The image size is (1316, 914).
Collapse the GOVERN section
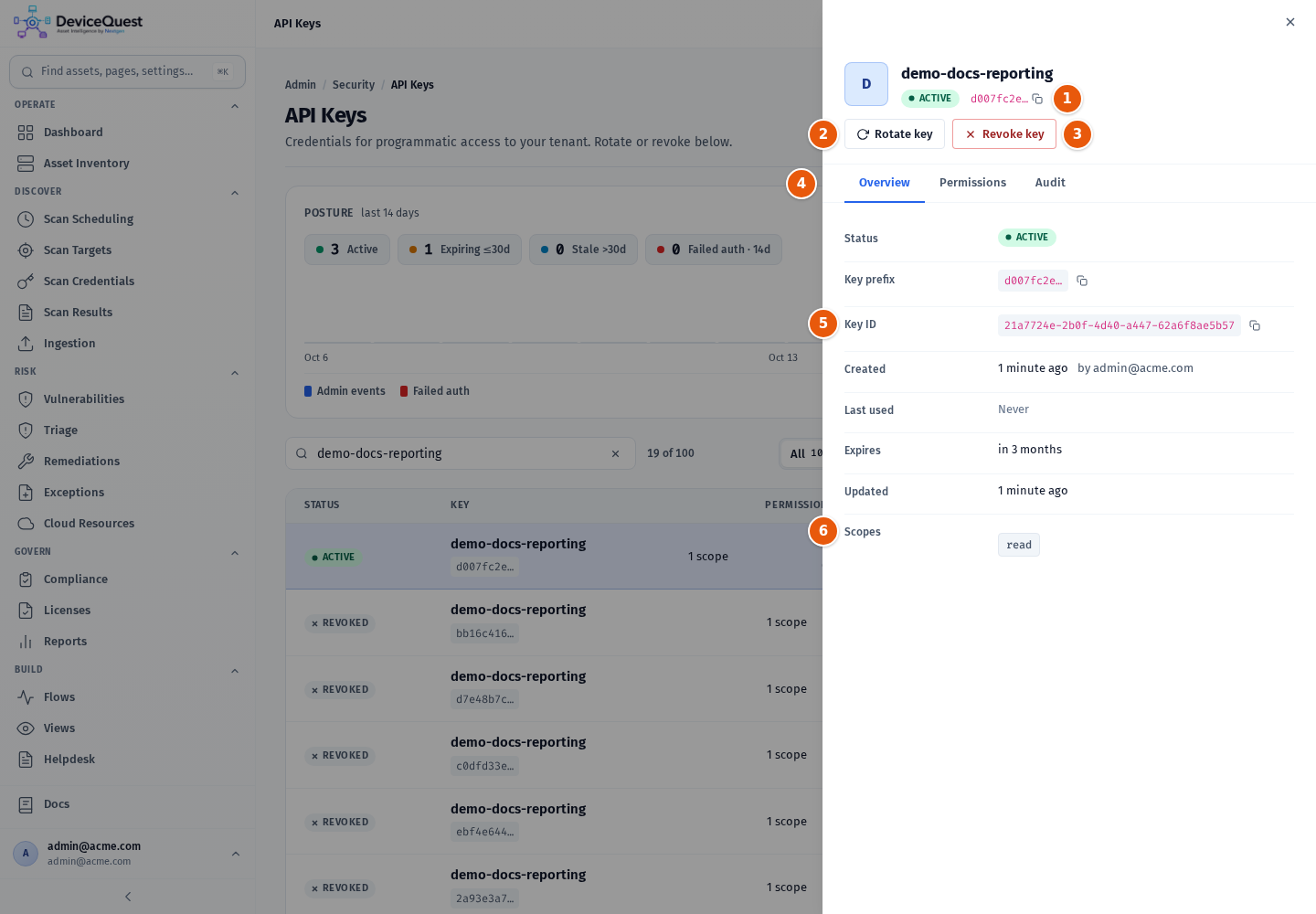tap(235, 552)
